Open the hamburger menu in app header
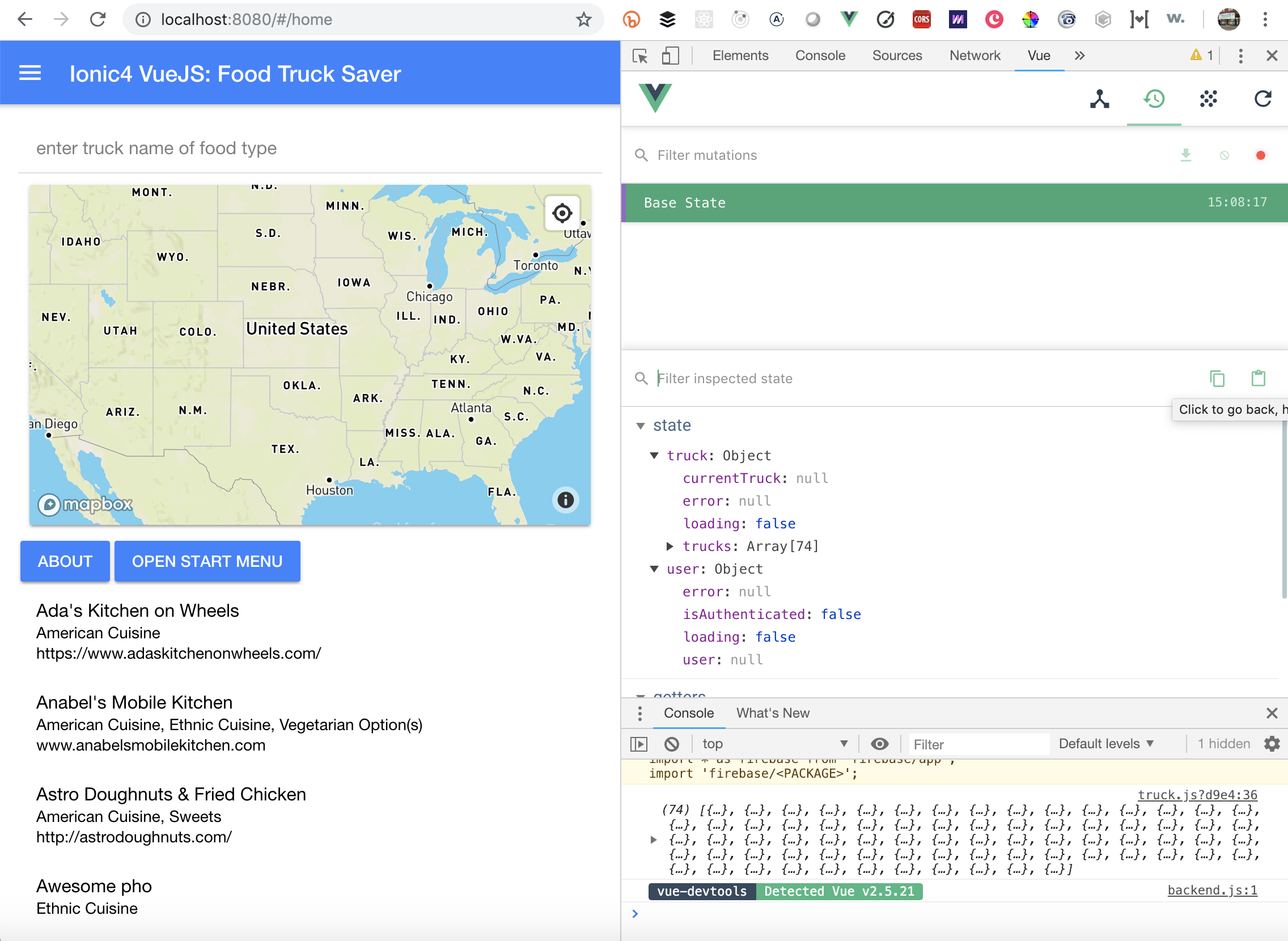This screenshot has width=1288, height=941. coord(29,74)
